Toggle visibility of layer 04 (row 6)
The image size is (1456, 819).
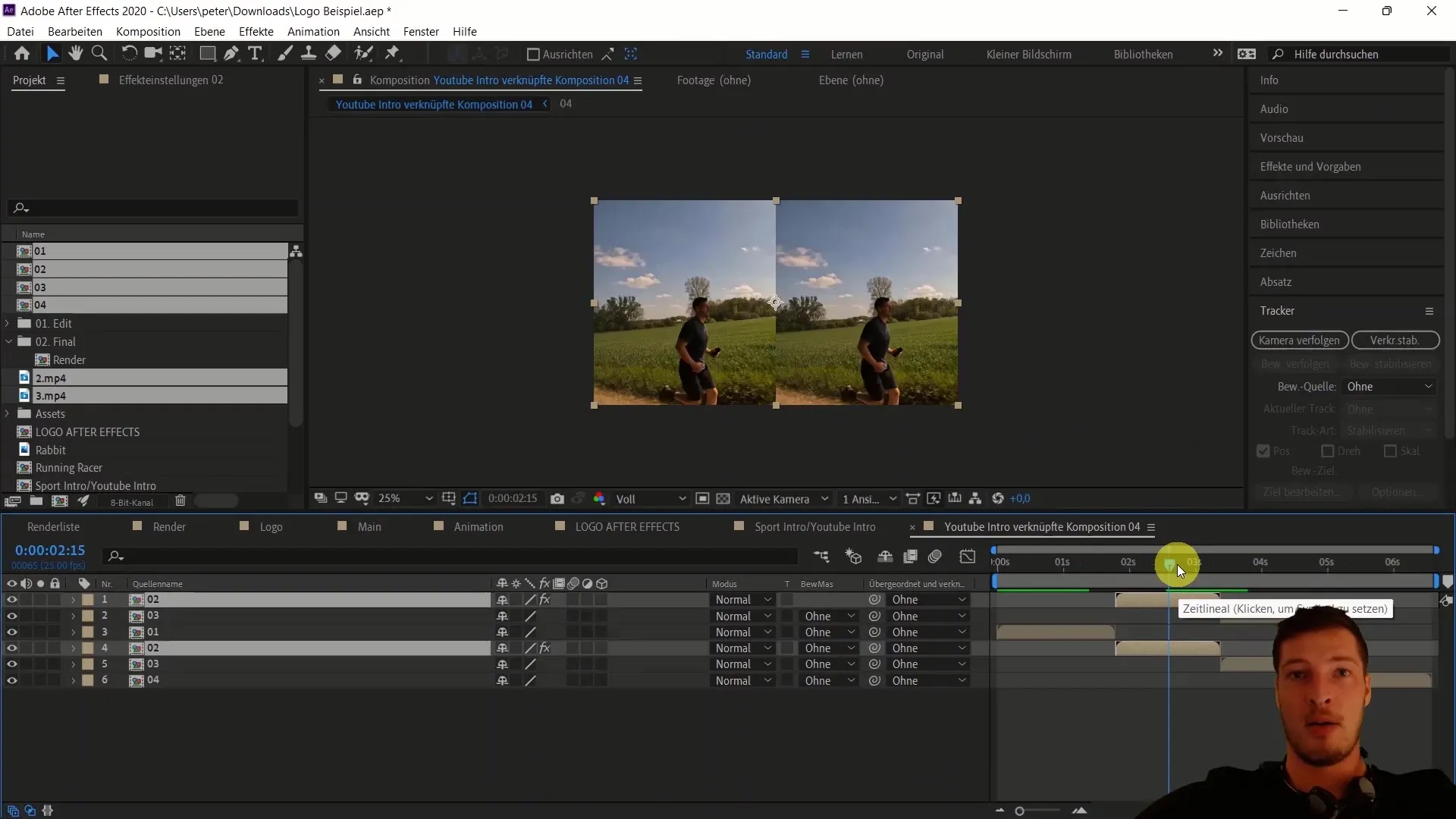pyautogui.click(x=12, y=680)
